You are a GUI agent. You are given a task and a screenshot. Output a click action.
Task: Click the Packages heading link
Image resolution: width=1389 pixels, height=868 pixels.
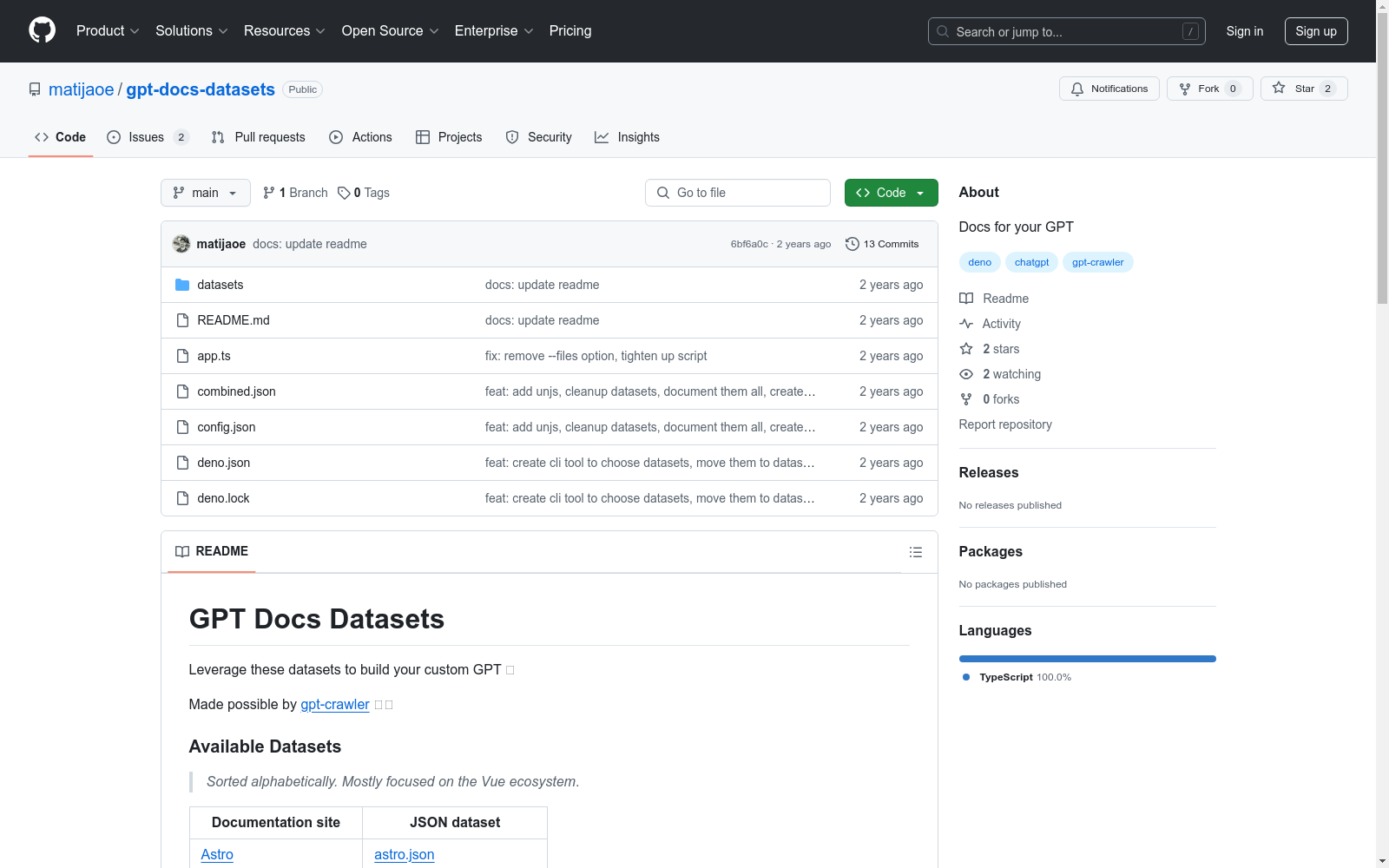[991, 551]
